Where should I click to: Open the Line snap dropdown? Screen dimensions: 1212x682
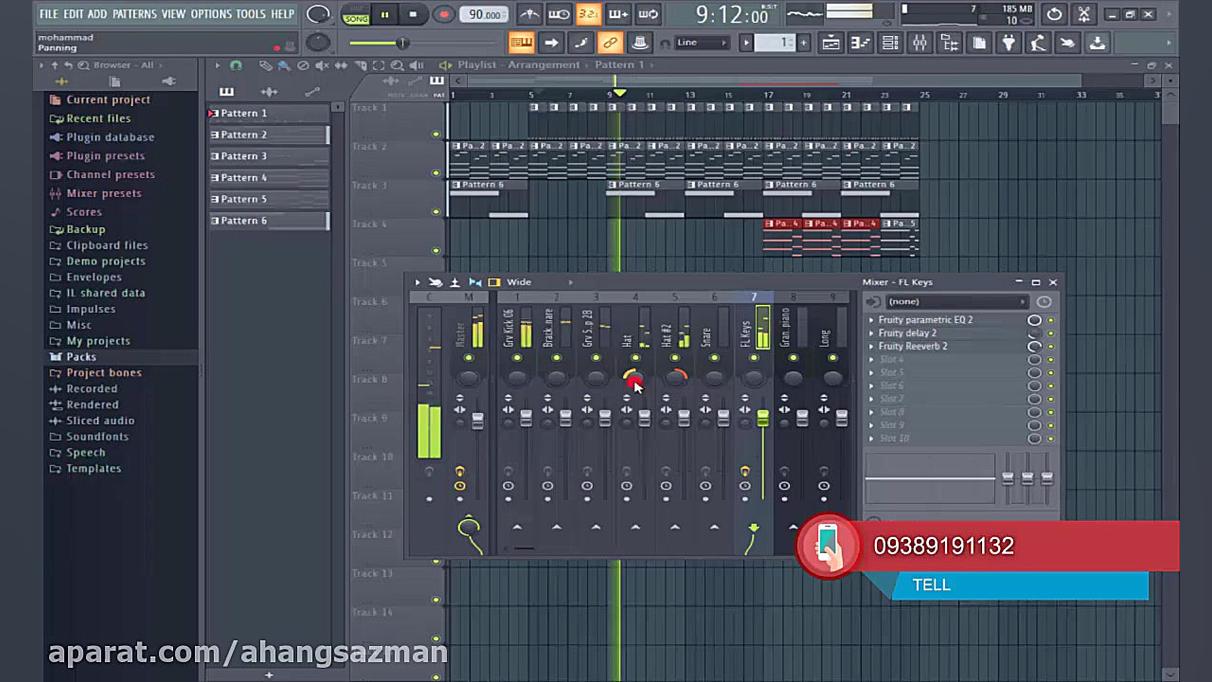(703, 43)
